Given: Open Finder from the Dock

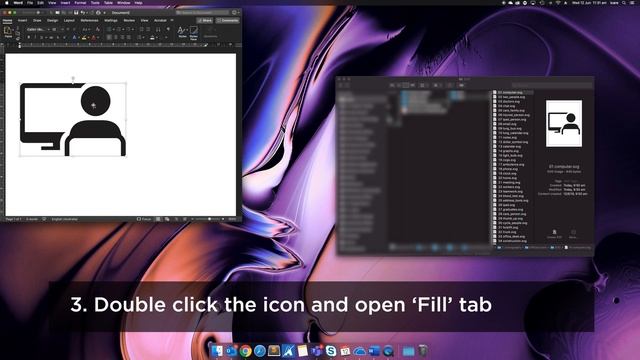Looking at the screenshot, I should [x=217, y=351].
